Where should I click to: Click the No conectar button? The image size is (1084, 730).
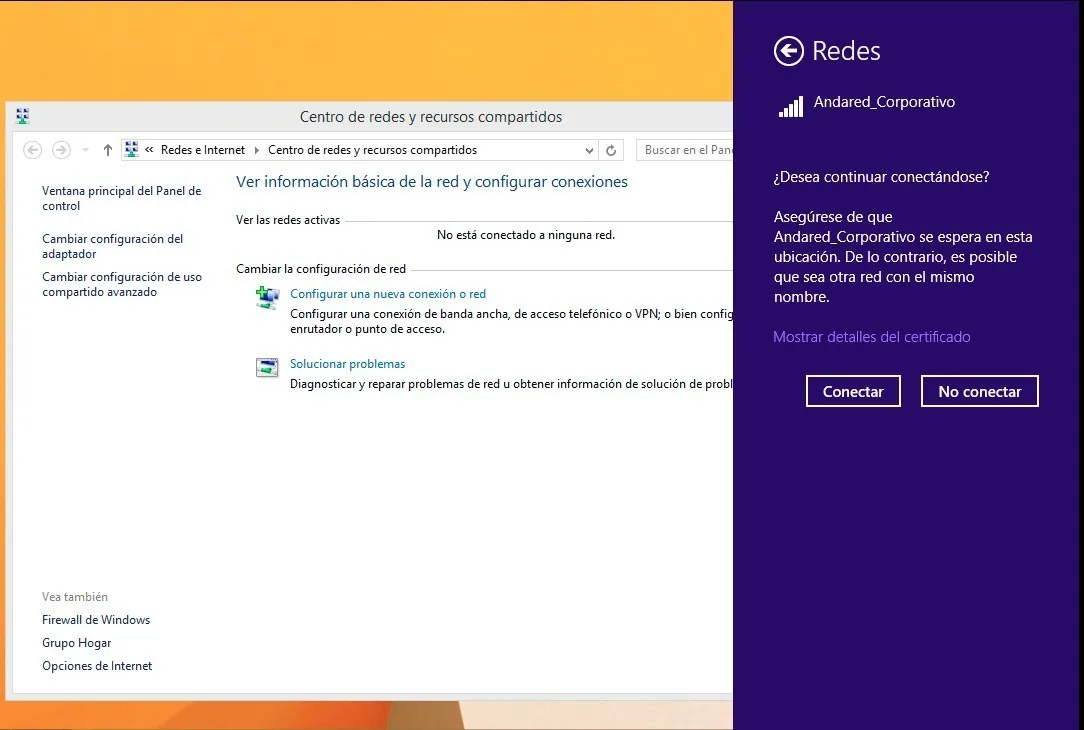[980, 391]
